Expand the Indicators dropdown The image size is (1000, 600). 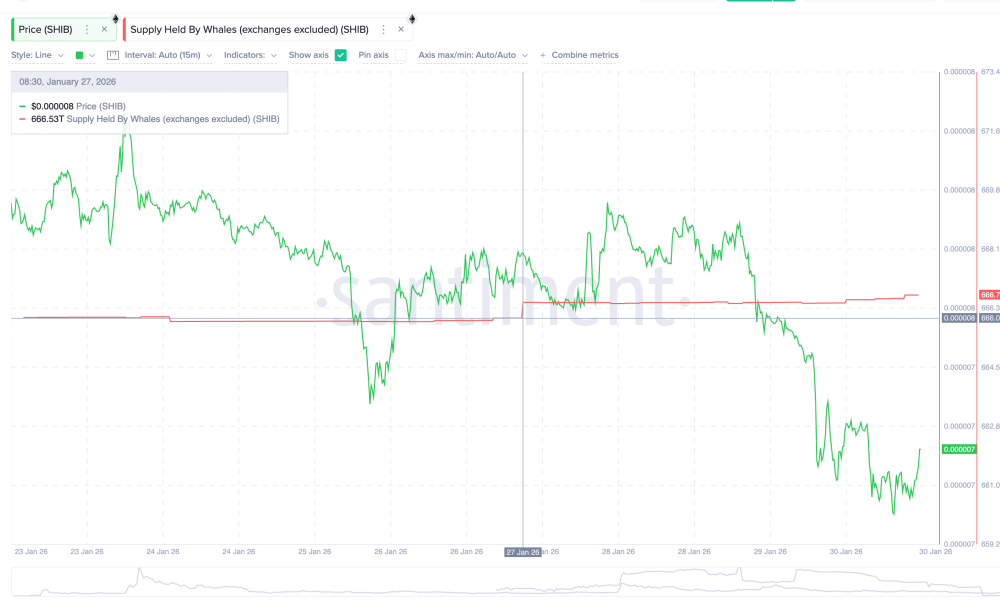pos(250,55)
